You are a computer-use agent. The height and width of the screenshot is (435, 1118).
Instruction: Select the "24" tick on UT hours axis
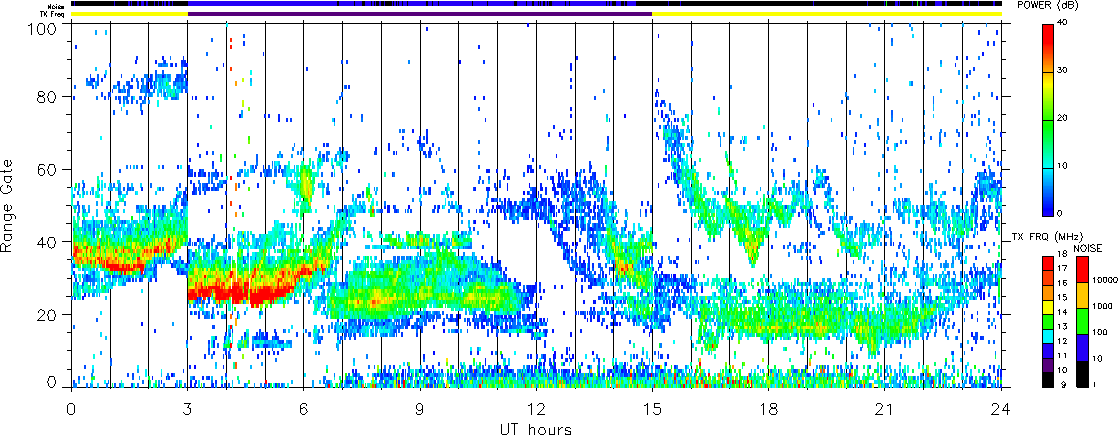pos(1001,409)
